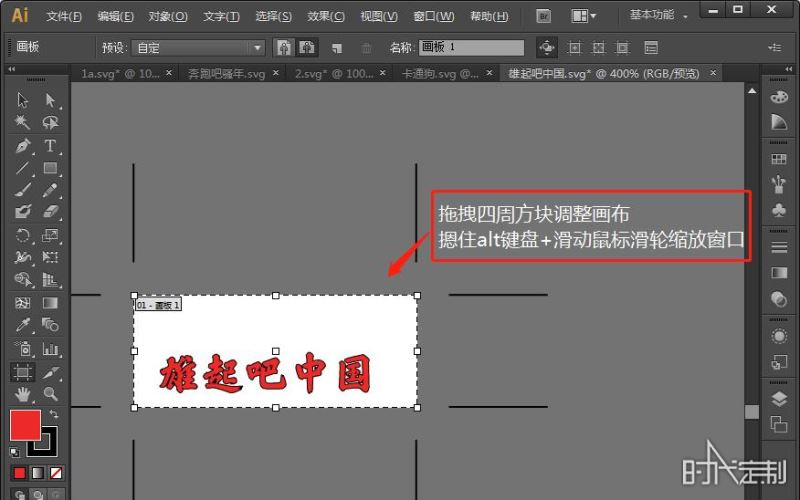Viewport: 800px width, 500px height.
Task: Select the Rotate tool
Action: point(22,235)
